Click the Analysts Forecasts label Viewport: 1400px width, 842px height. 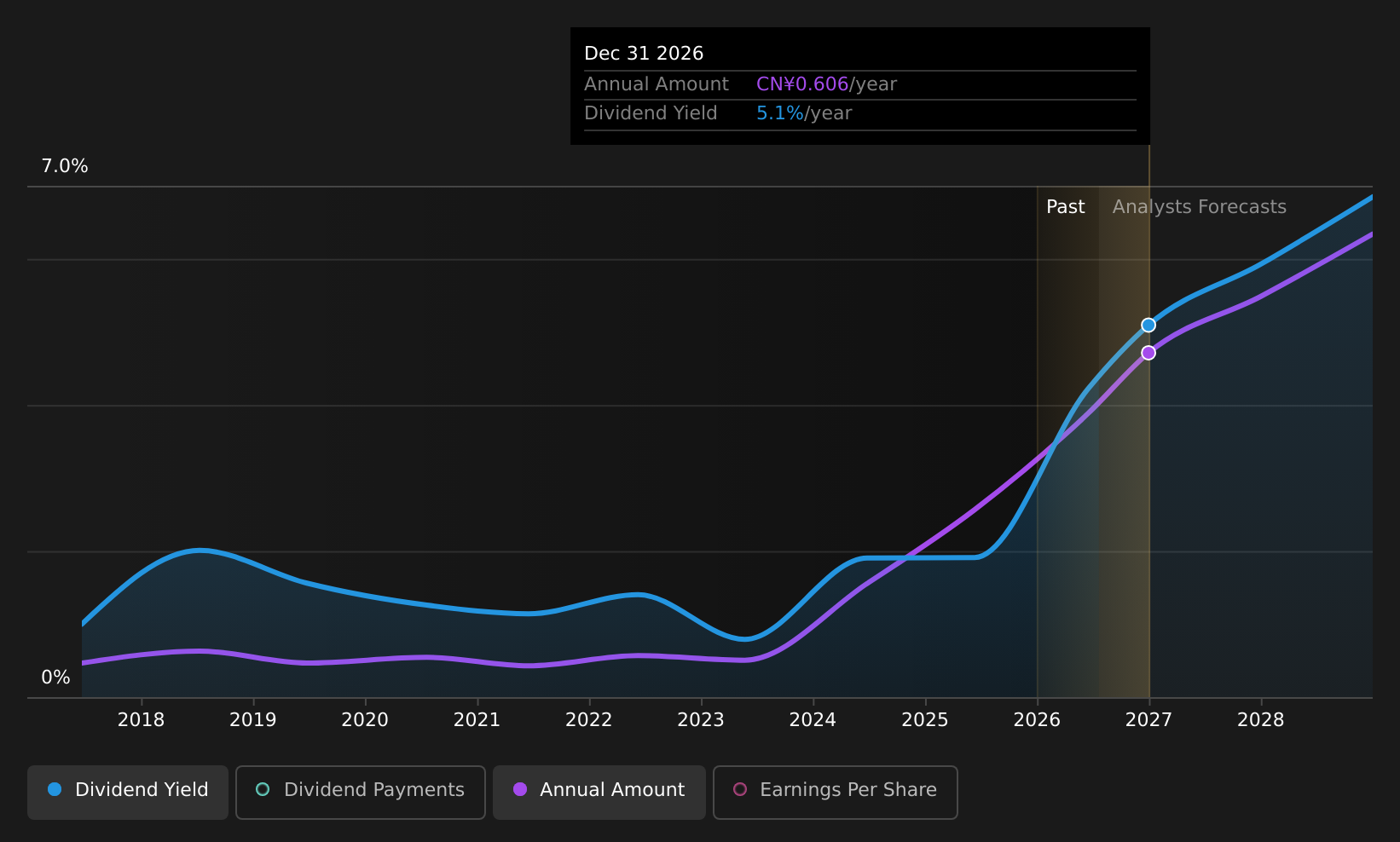coord(1200,207)
